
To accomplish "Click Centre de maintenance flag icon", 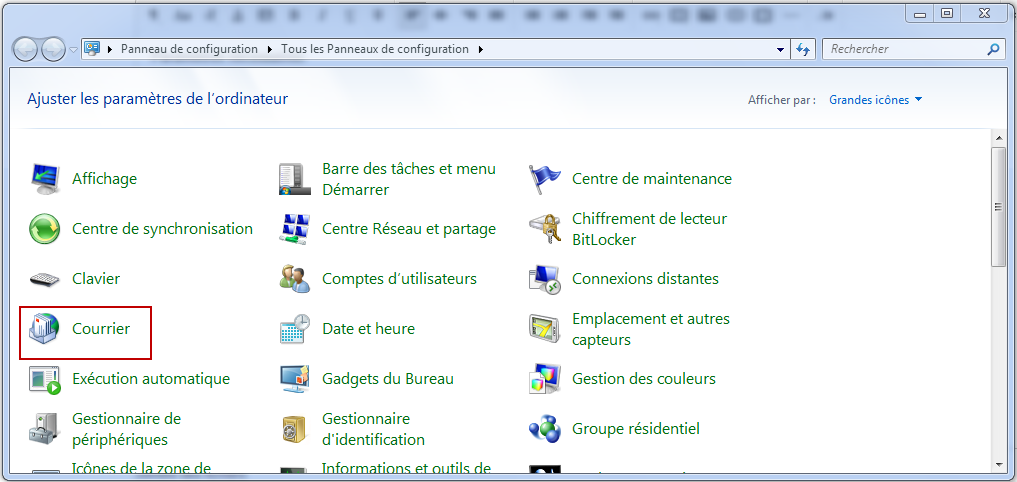I will tap(545, 179).
